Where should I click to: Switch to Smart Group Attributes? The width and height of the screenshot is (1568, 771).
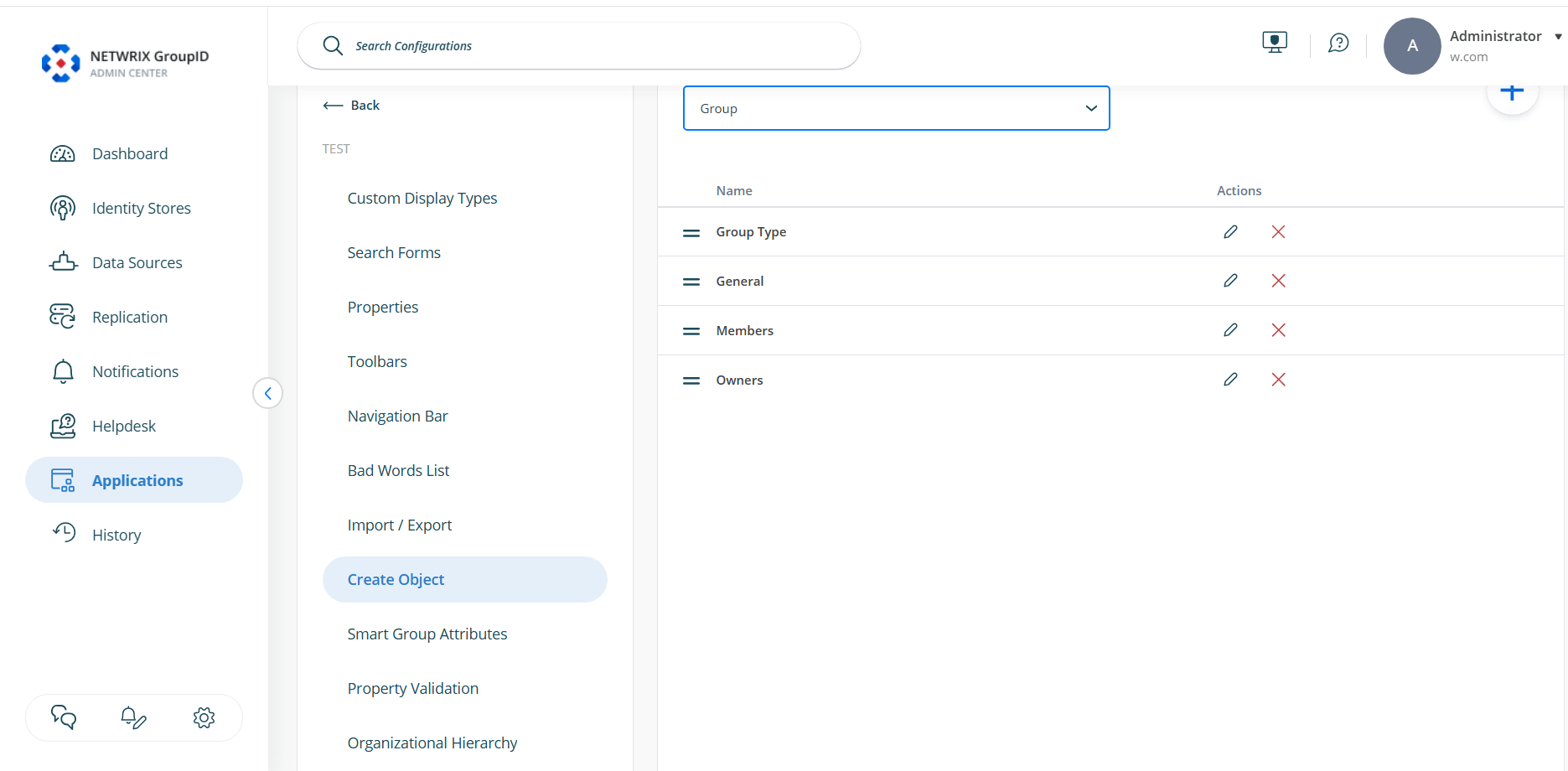click(427, 634)
